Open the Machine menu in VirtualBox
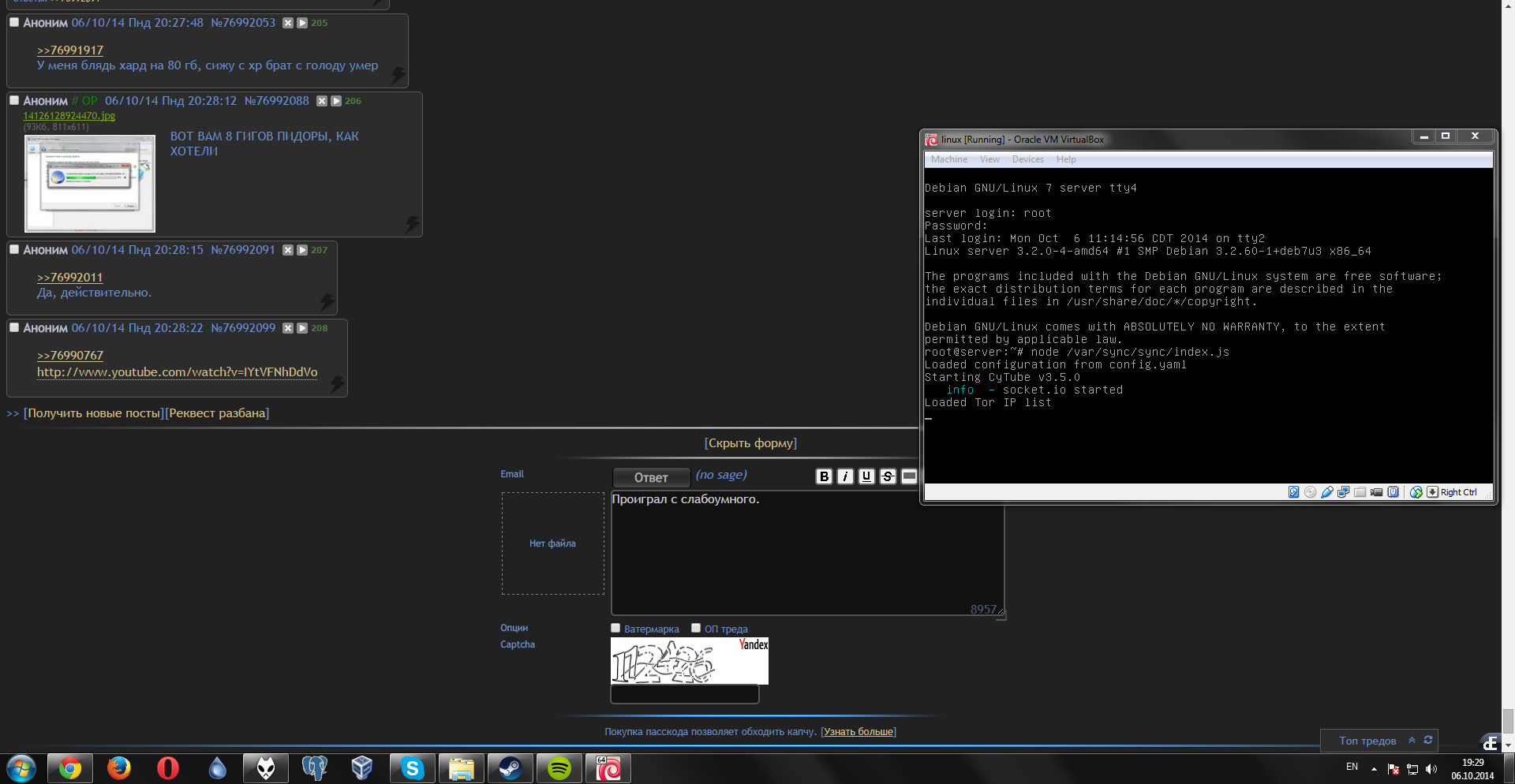The width and height of the screenshot is (1515, 784). 948,159
